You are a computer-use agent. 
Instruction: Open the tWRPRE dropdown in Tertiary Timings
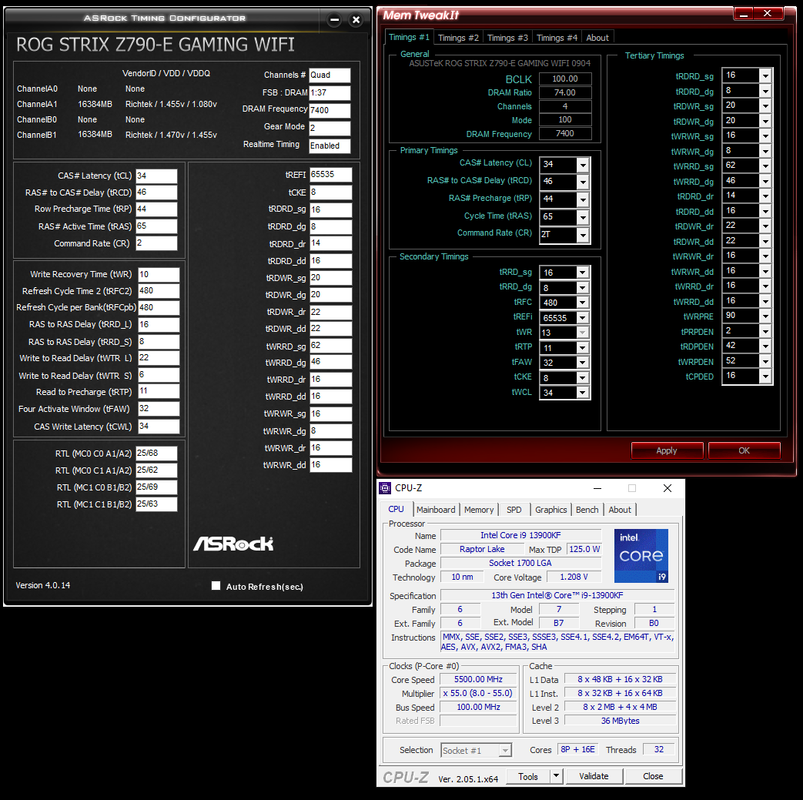click(765, 317)
